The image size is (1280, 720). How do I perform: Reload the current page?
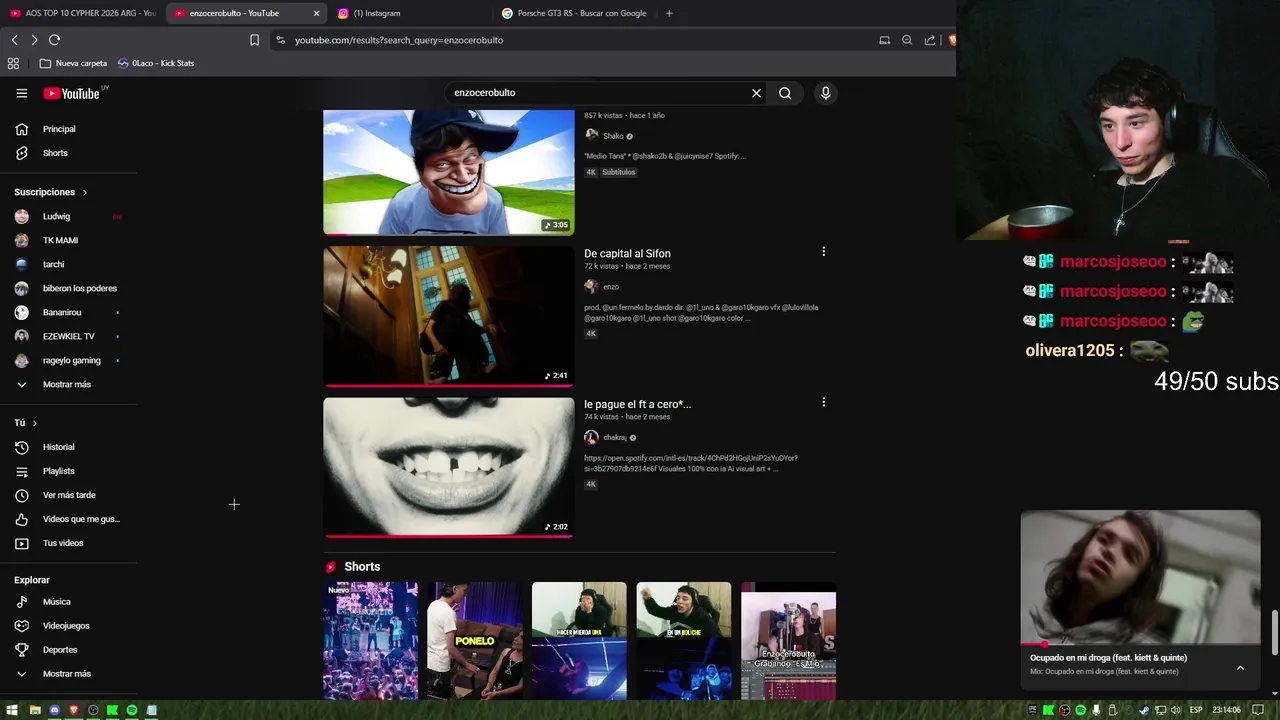click(54, 40)
